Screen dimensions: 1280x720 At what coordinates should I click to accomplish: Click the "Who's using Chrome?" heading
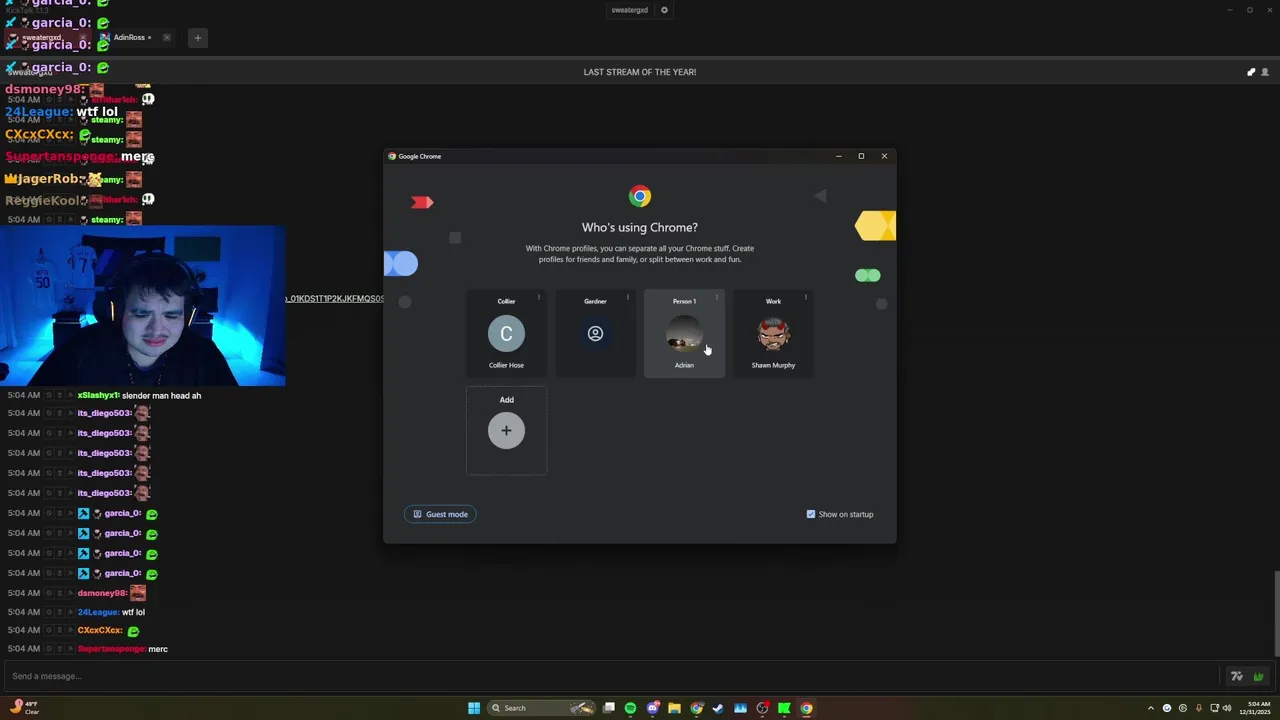[640, 227]
